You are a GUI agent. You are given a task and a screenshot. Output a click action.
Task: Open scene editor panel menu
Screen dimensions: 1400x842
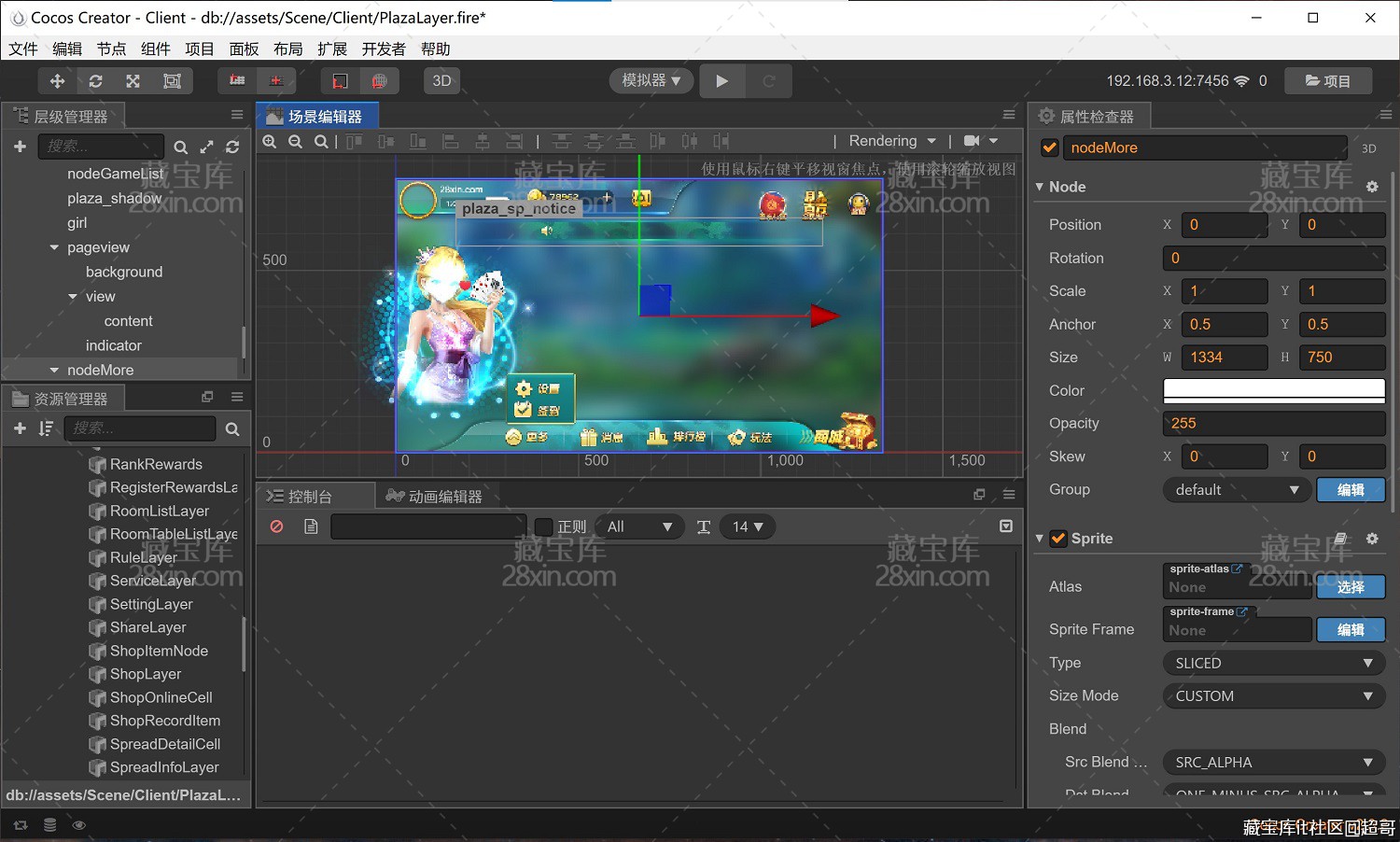(x=1009, y=115)
